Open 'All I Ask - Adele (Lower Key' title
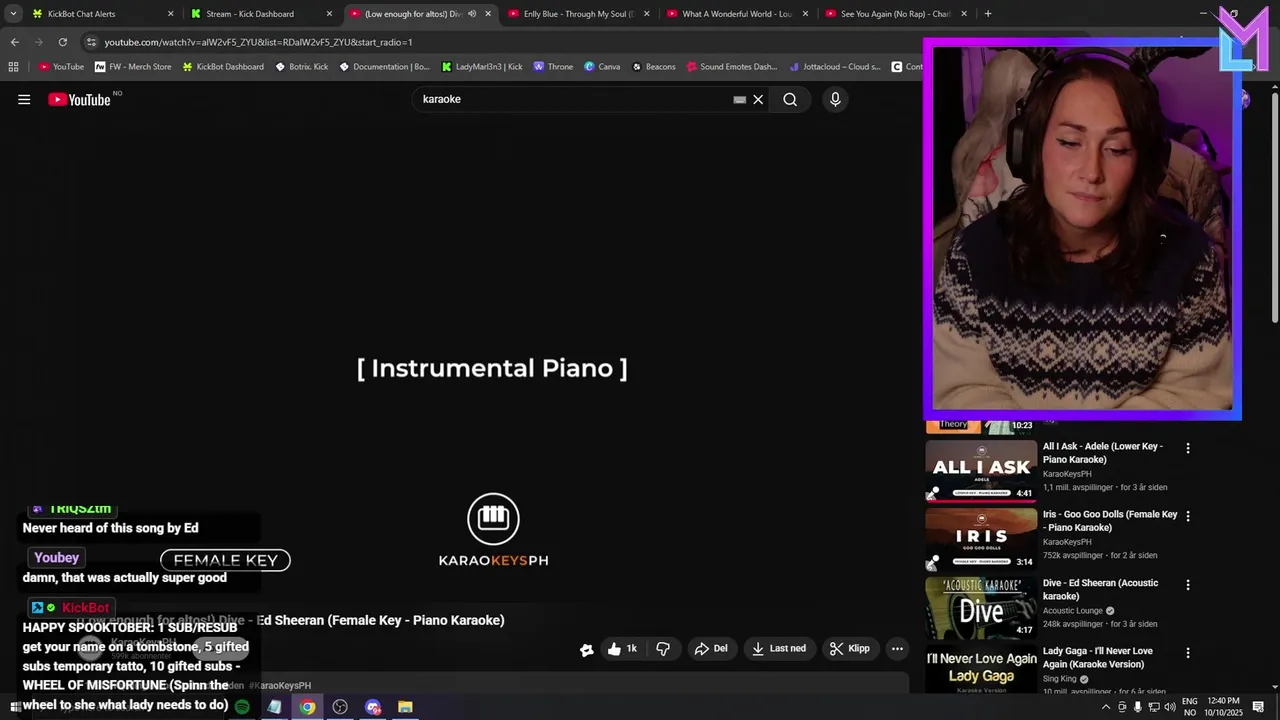Image resolution: width=1280 pixels, height=720 pixels. [x=1103, y=453]
